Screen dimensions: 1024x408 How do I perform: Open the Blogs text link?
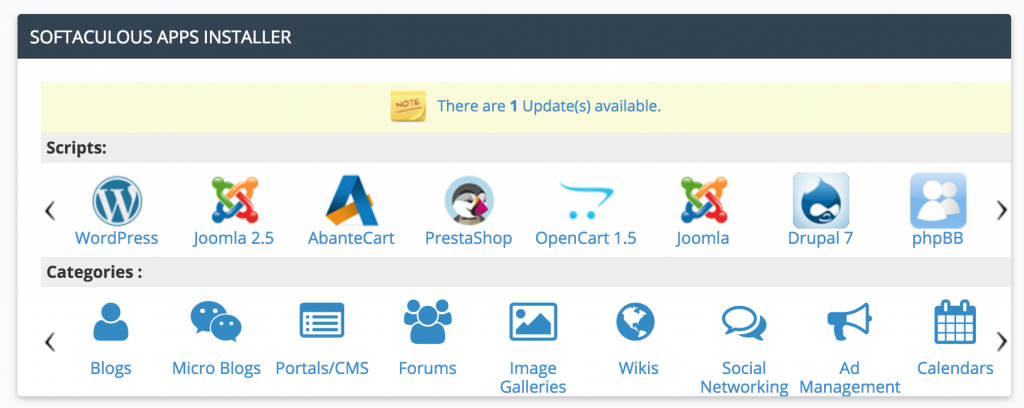(111, 368)
